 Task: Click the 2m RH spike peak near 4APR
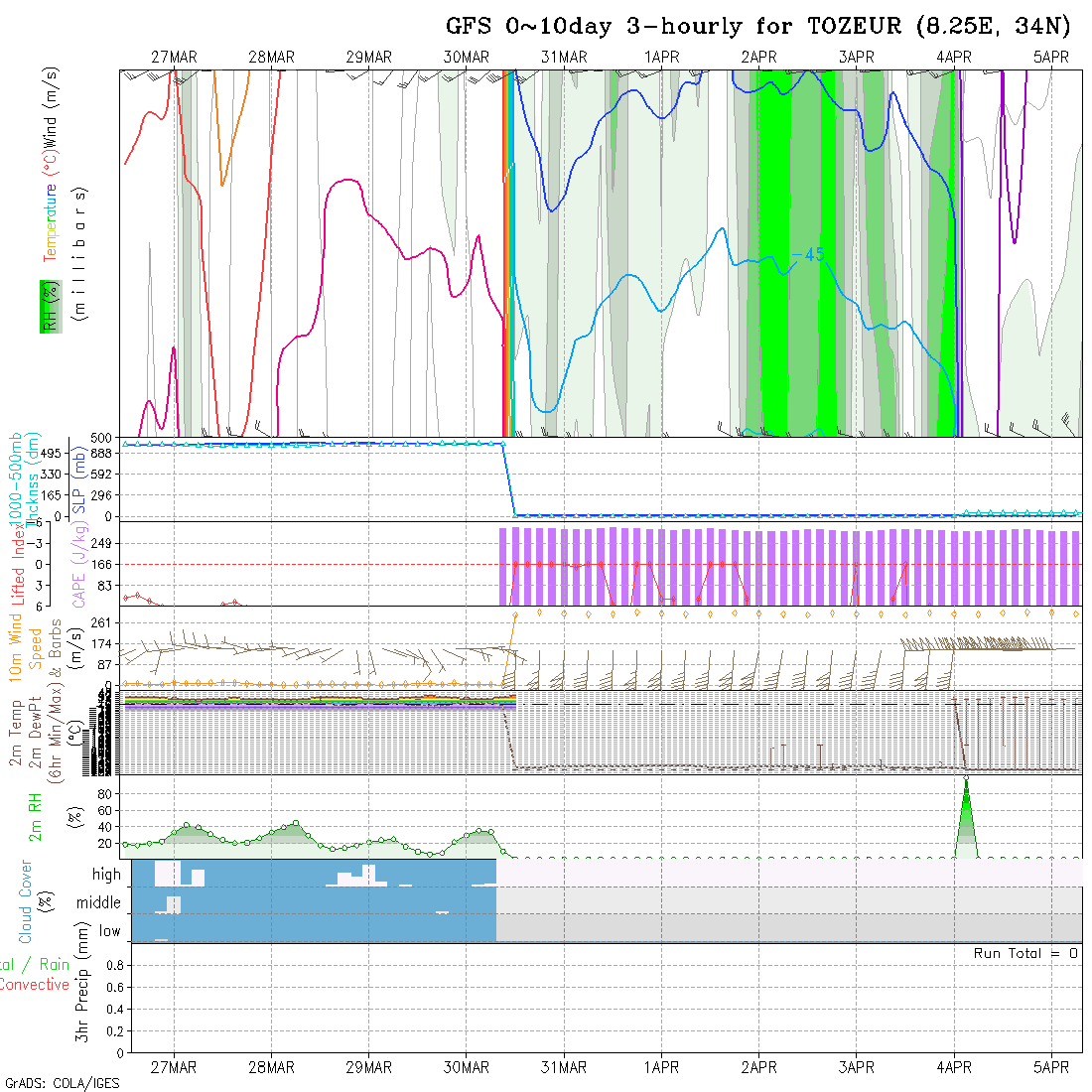pos(966,782)
